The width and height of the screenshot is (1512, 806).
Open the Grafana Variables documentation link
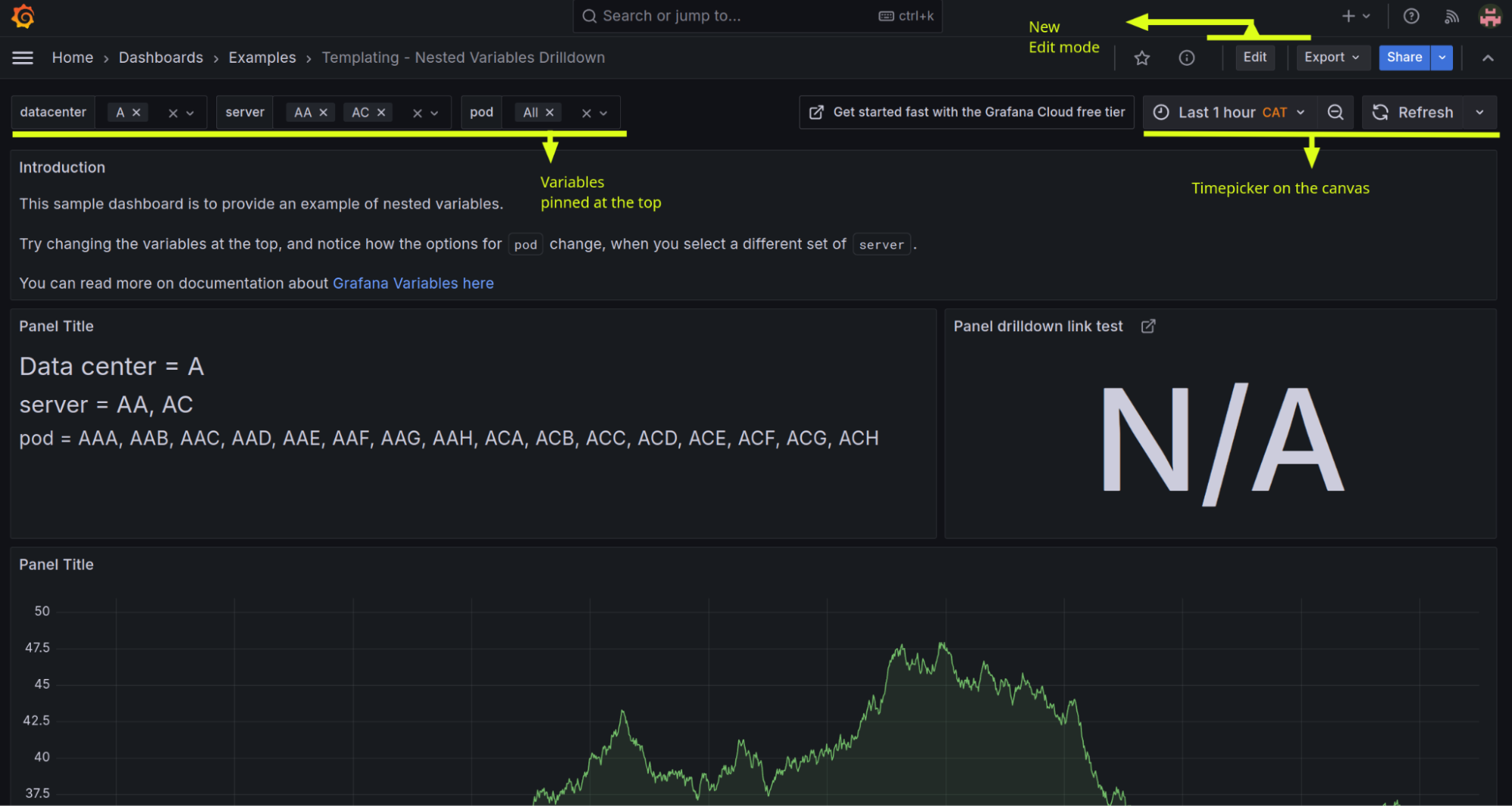pos(413,283)
